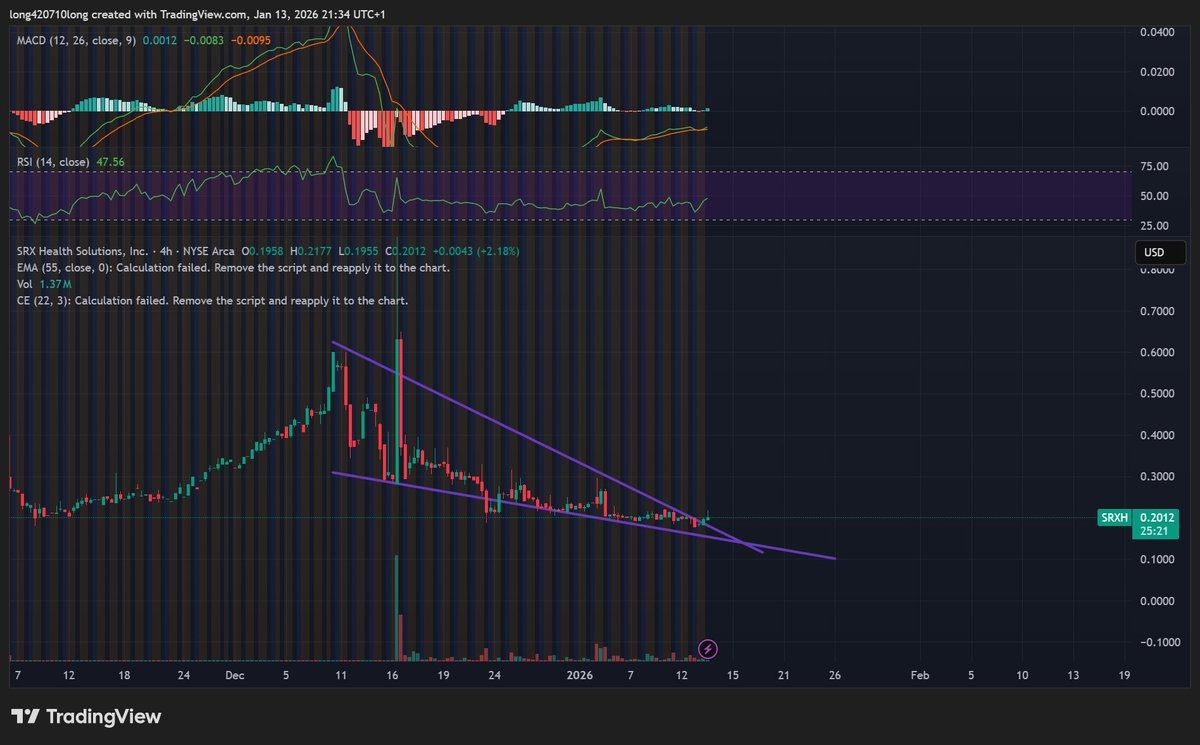Image resolution: width=1200 pixels, height=745 pixels.
Task: Click the 10 date label on time axis
Action: 1022,676
